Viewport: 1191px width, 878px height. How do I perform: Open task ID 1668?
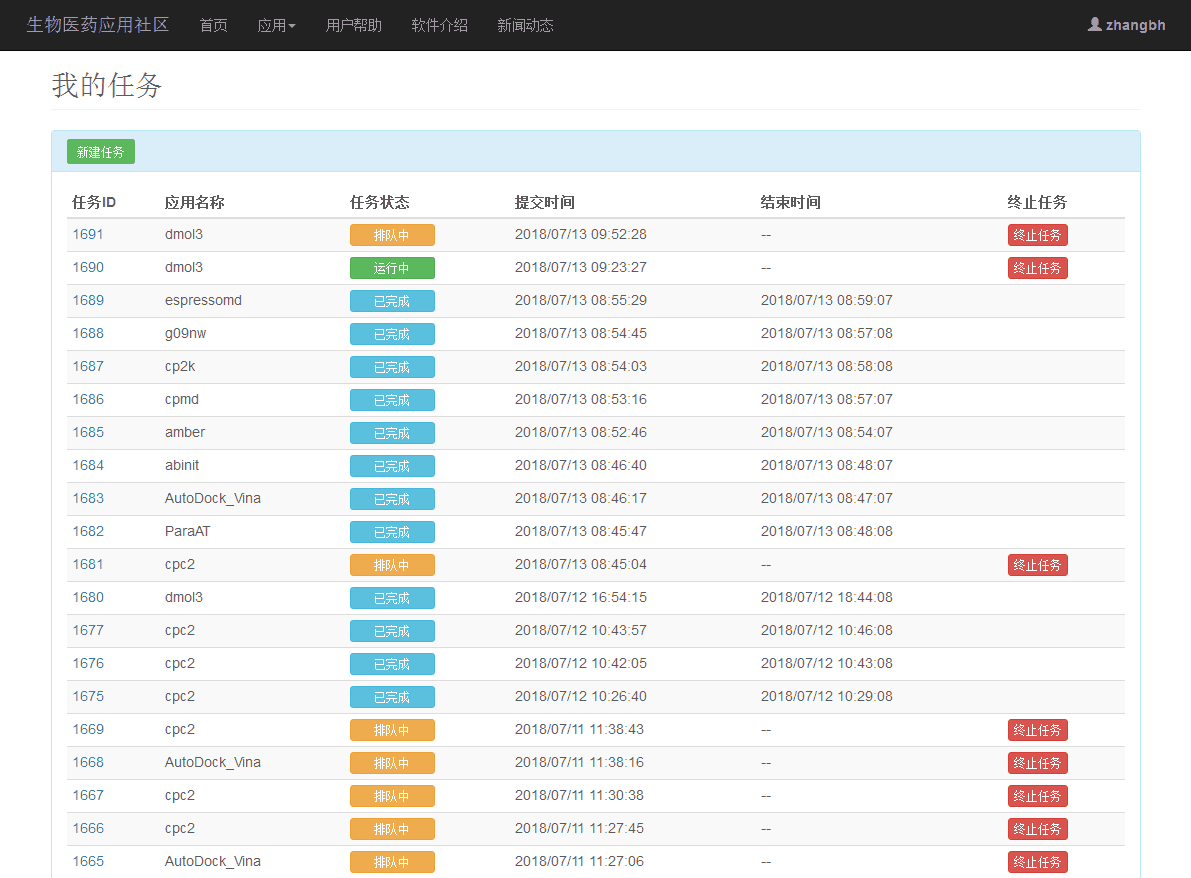[88, 763]
